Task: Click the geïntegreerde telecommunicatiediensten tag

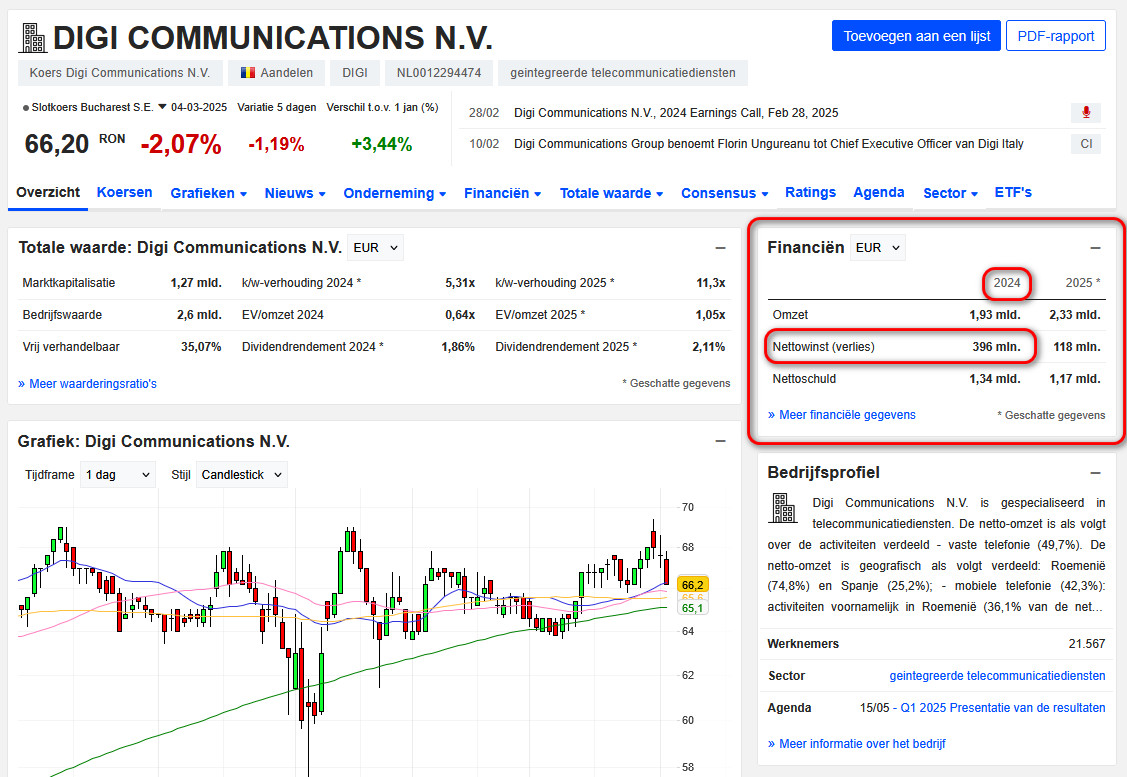Action: [622, 73]
